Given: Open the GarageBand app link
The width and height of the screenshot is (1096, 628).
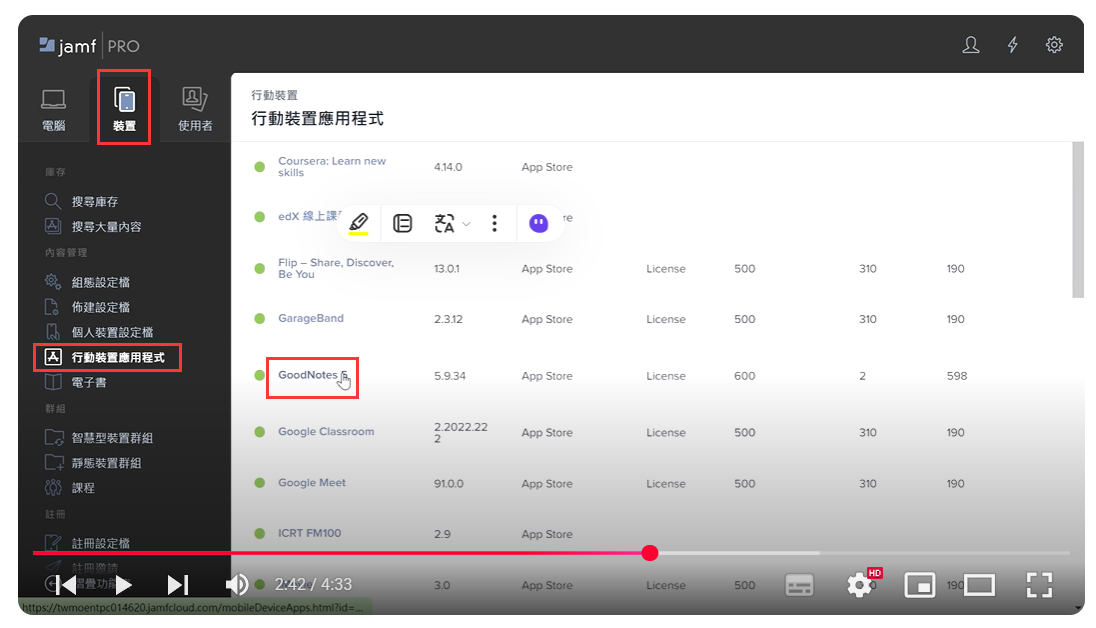Looking at the screenshot, I should [x=311, y=318].
